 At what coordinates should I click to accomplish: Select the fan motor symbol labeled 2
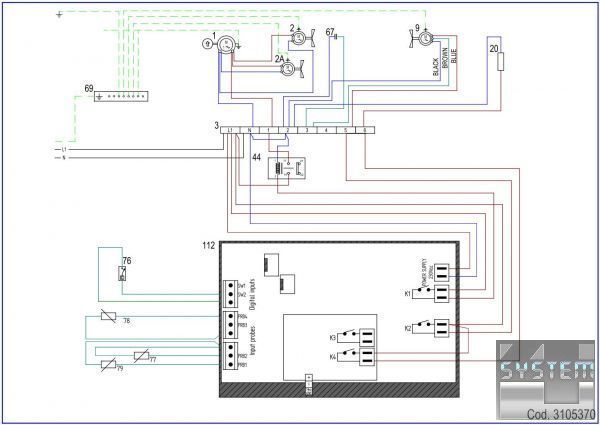tap(297, 37)
